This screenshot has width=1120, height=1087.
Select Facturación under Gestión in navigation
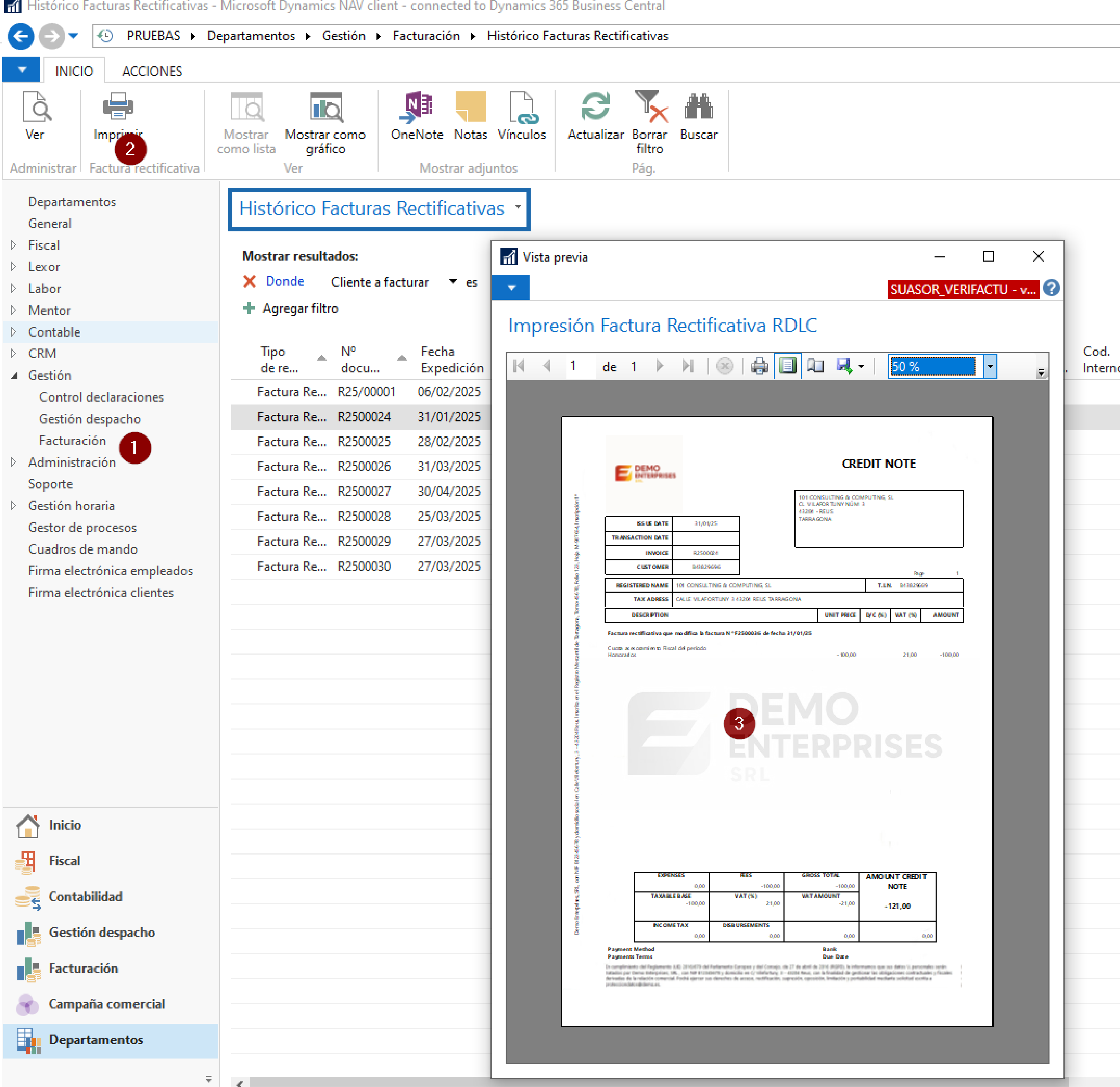(x=73, y=440)
